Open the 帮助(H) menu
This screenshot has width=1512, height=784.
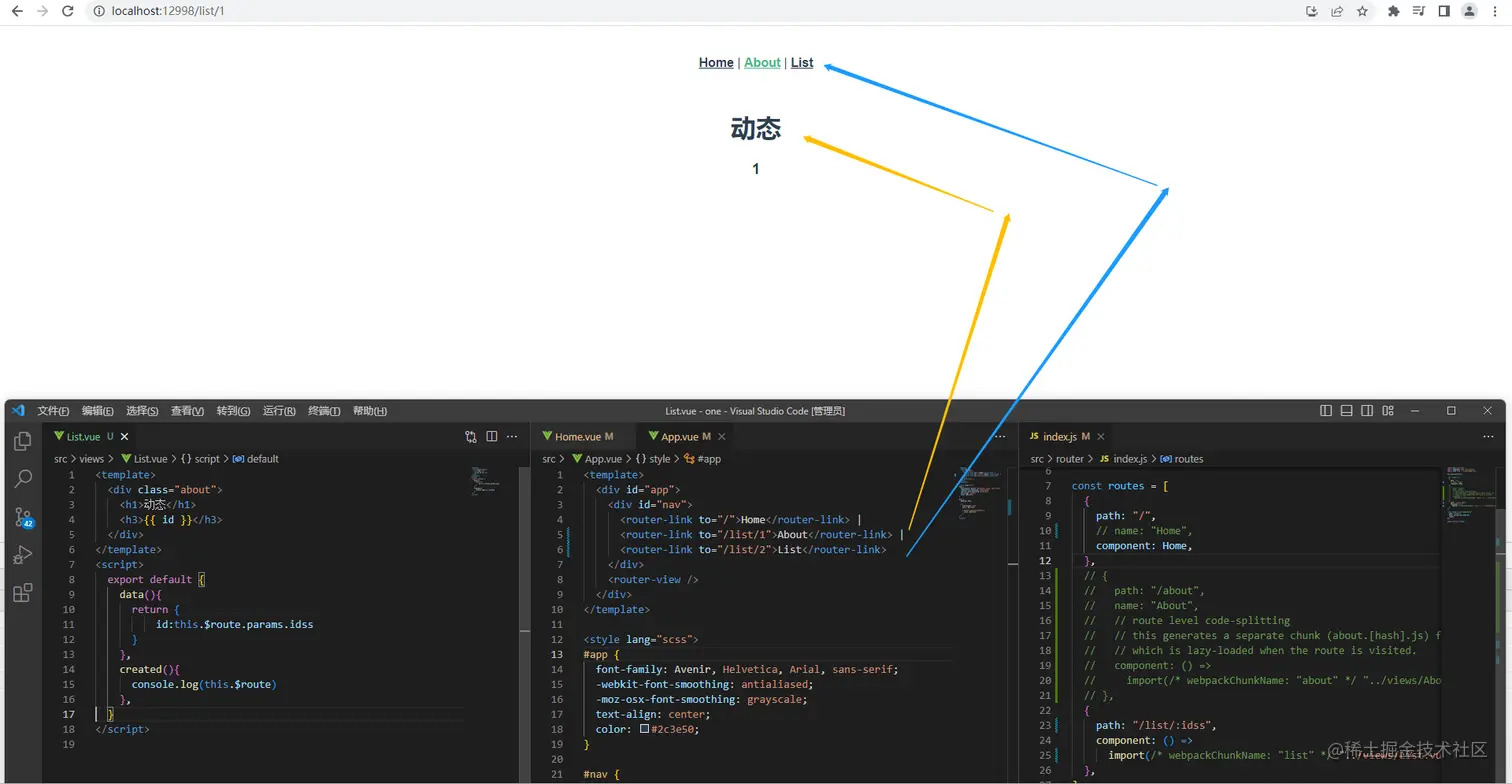(x=370, y=411)
